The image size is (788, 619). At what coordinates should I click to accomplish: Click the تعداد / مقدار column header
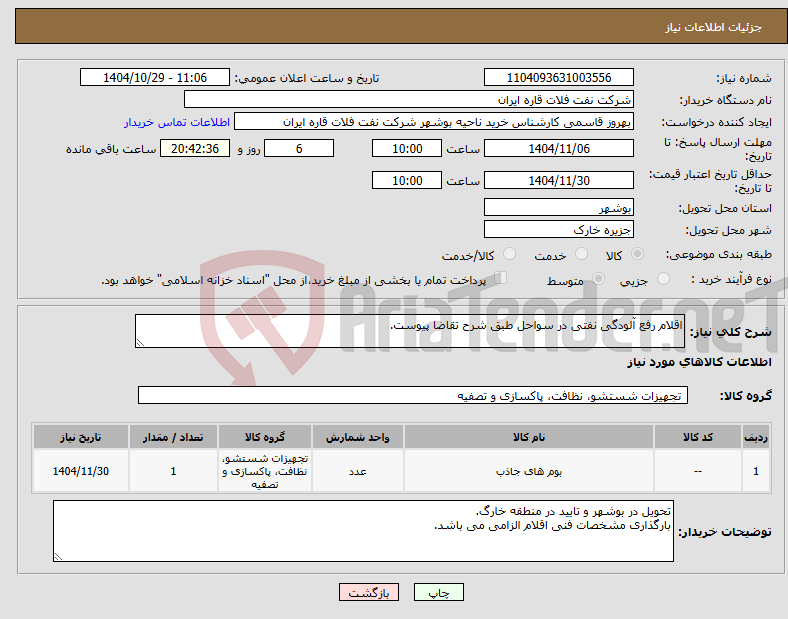click(x=173, y=437)
